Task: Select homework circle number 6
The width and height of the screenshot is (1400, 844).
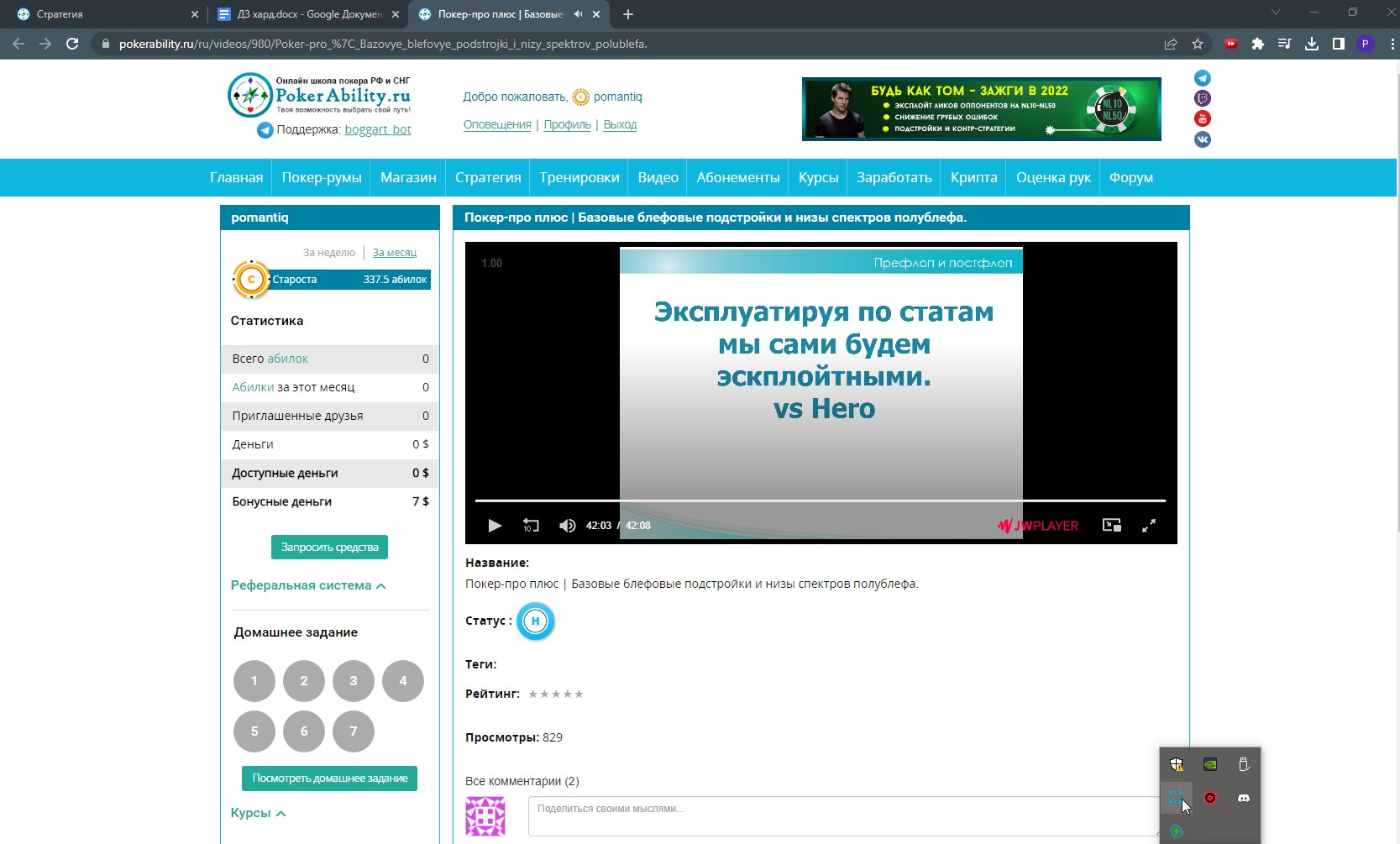Action: pos(304,731)
